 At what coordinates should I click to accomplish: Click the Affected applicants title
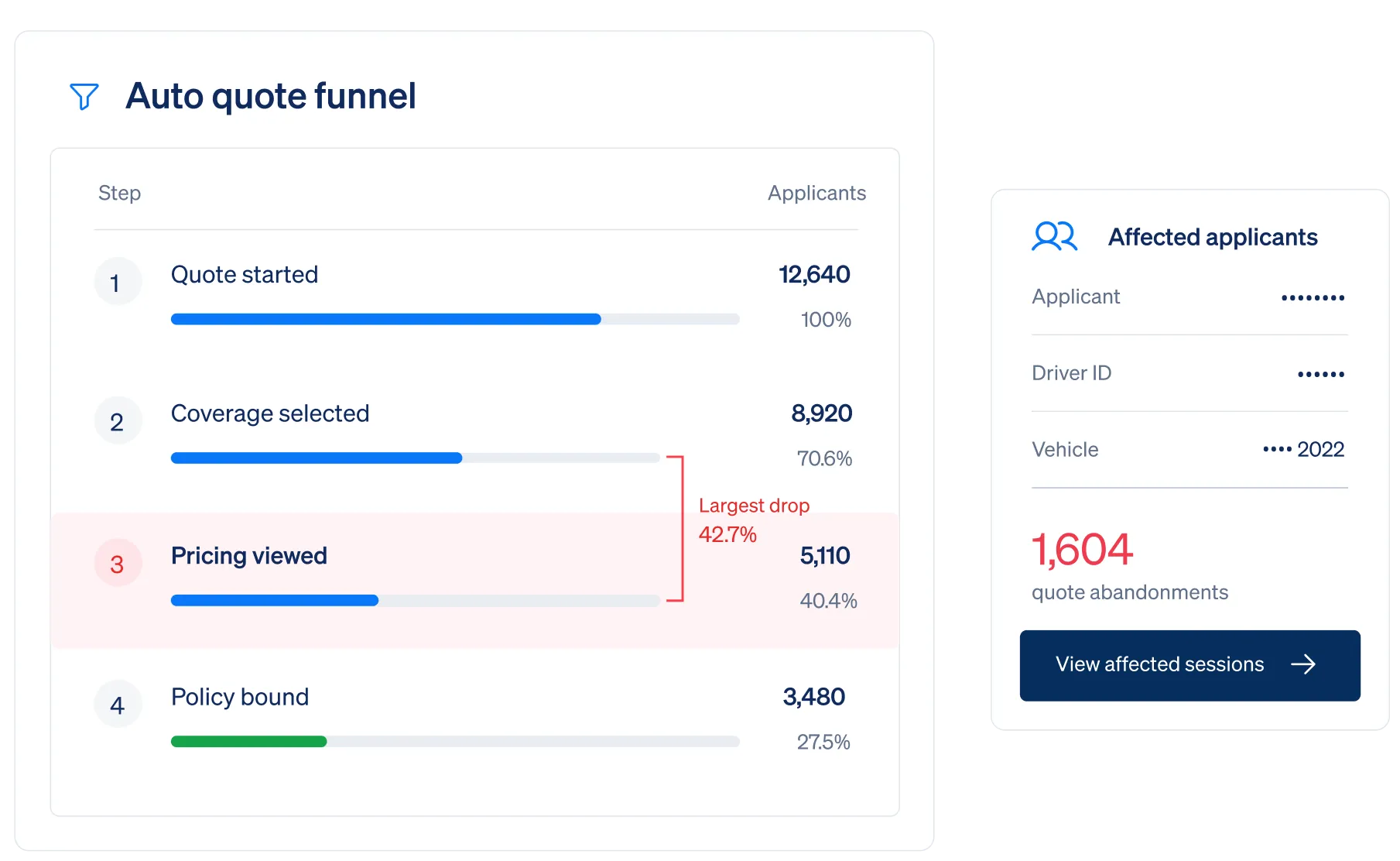tap(1213, 237)
